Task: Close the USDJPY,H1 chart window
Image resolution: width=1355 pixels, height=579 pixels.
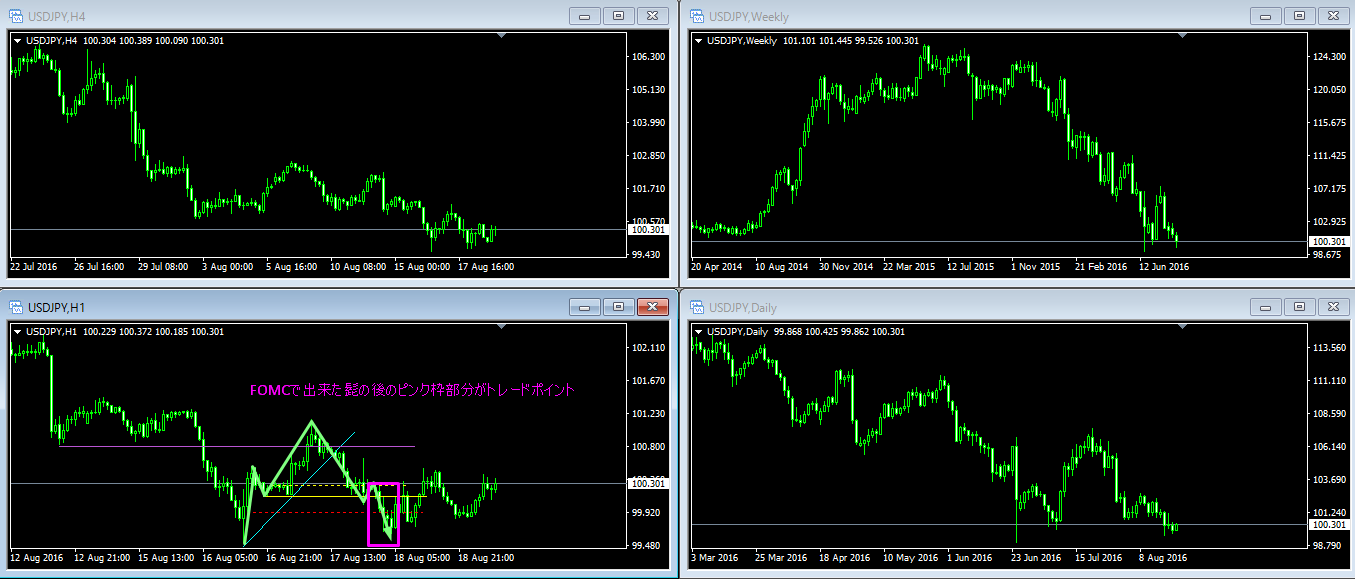Action: click(652, 307)
